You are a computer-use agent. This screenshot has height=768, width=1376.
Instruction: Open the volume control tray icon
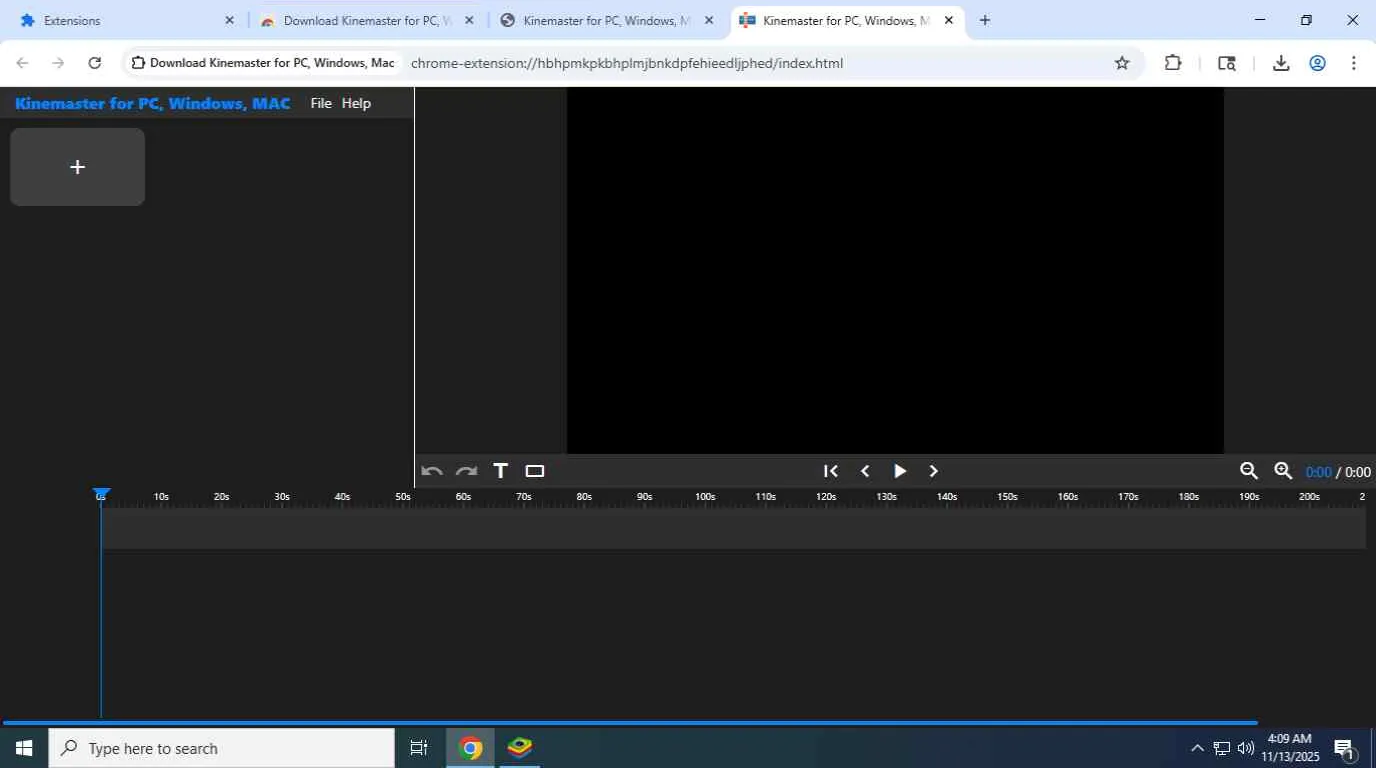tap(1245, 748)
